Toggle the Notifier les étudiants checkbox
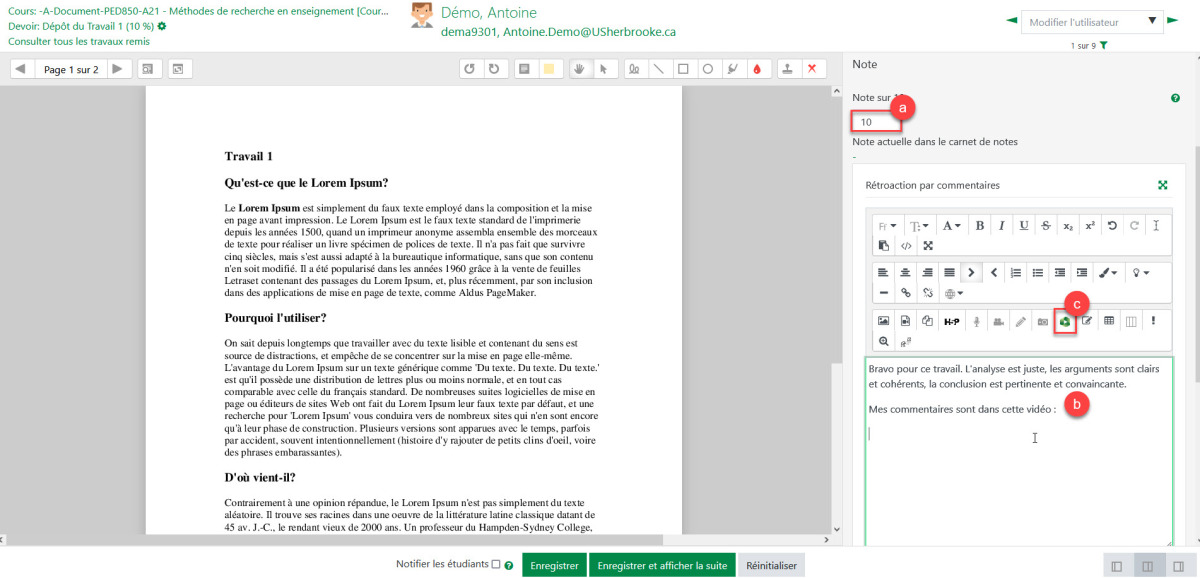This screenshot has width=1200, height=578. 496,565
